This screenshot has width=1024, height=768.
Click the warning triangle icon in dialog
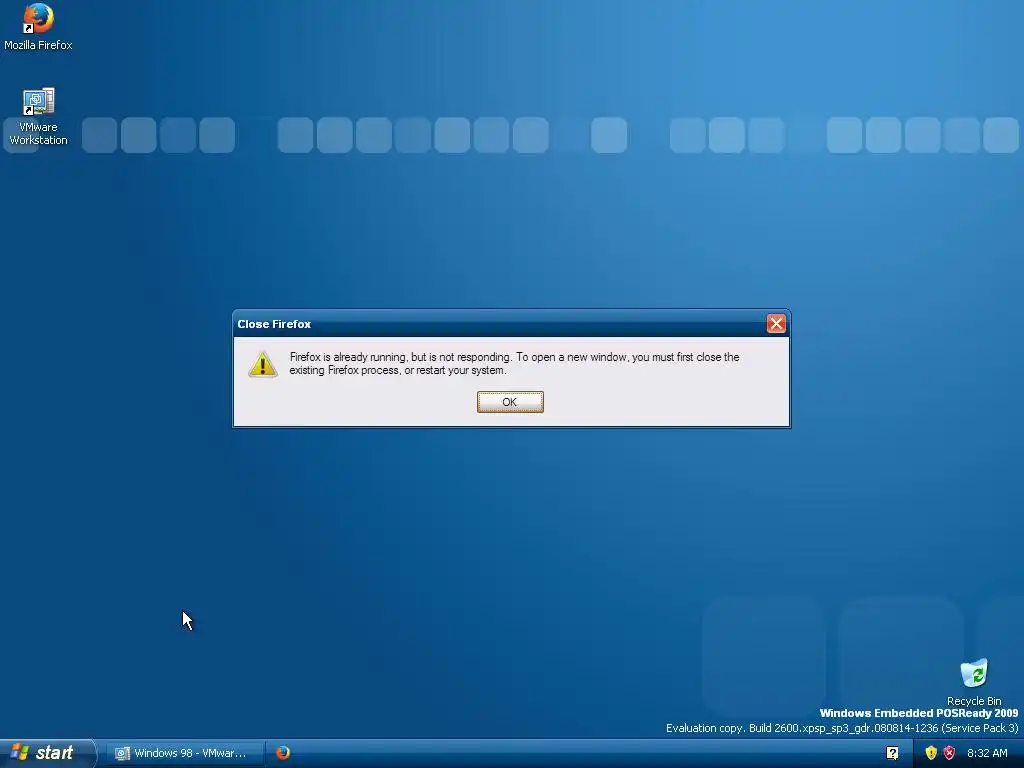tap(263, 364)
